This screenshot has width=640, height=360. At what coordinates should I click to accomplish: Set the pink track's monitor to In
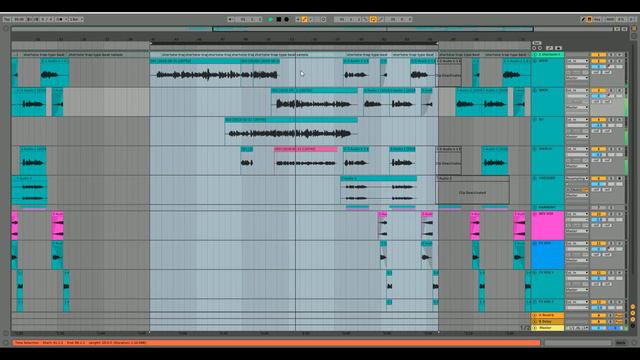569,225
